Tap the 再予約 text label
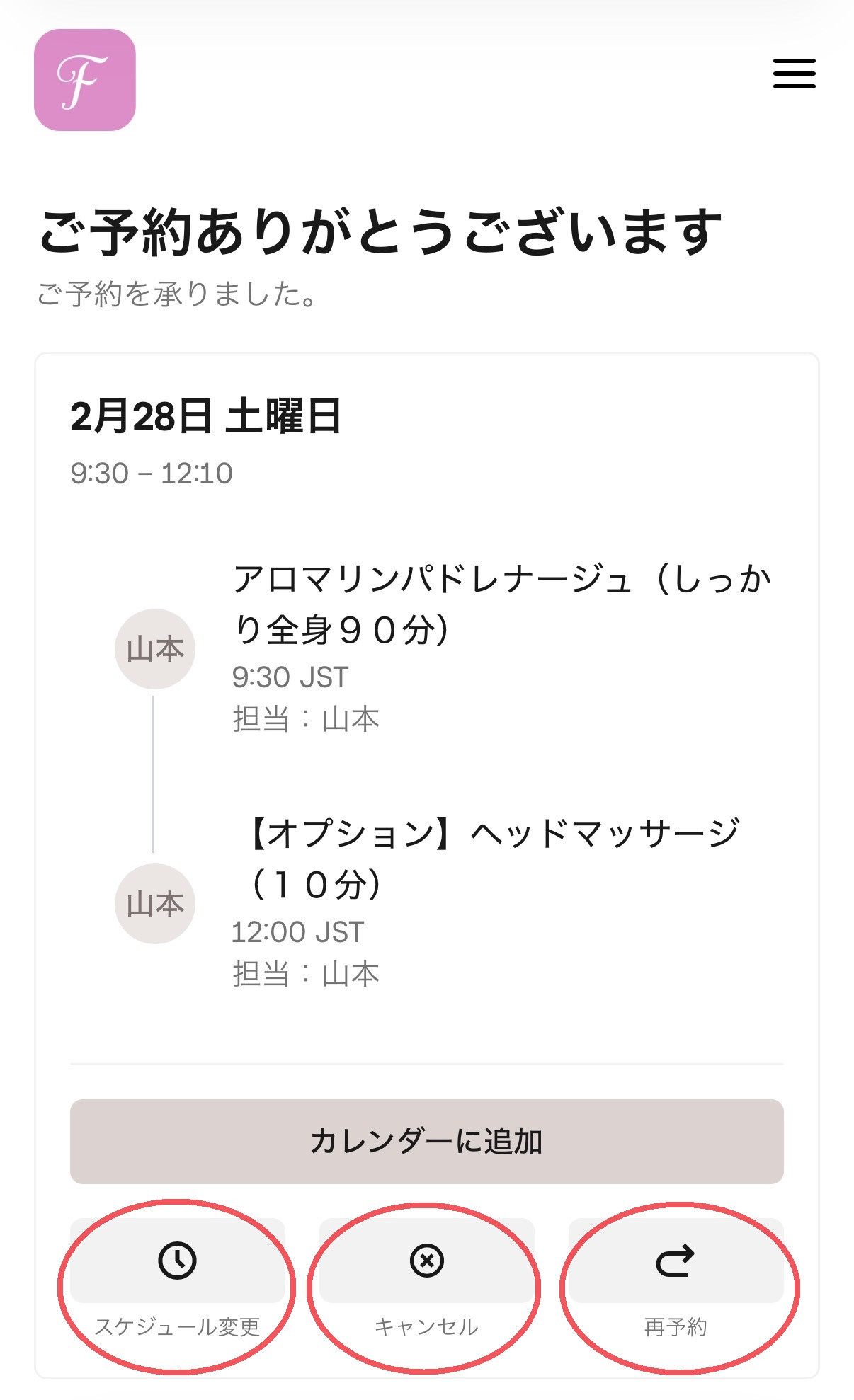 [676, 1326]
